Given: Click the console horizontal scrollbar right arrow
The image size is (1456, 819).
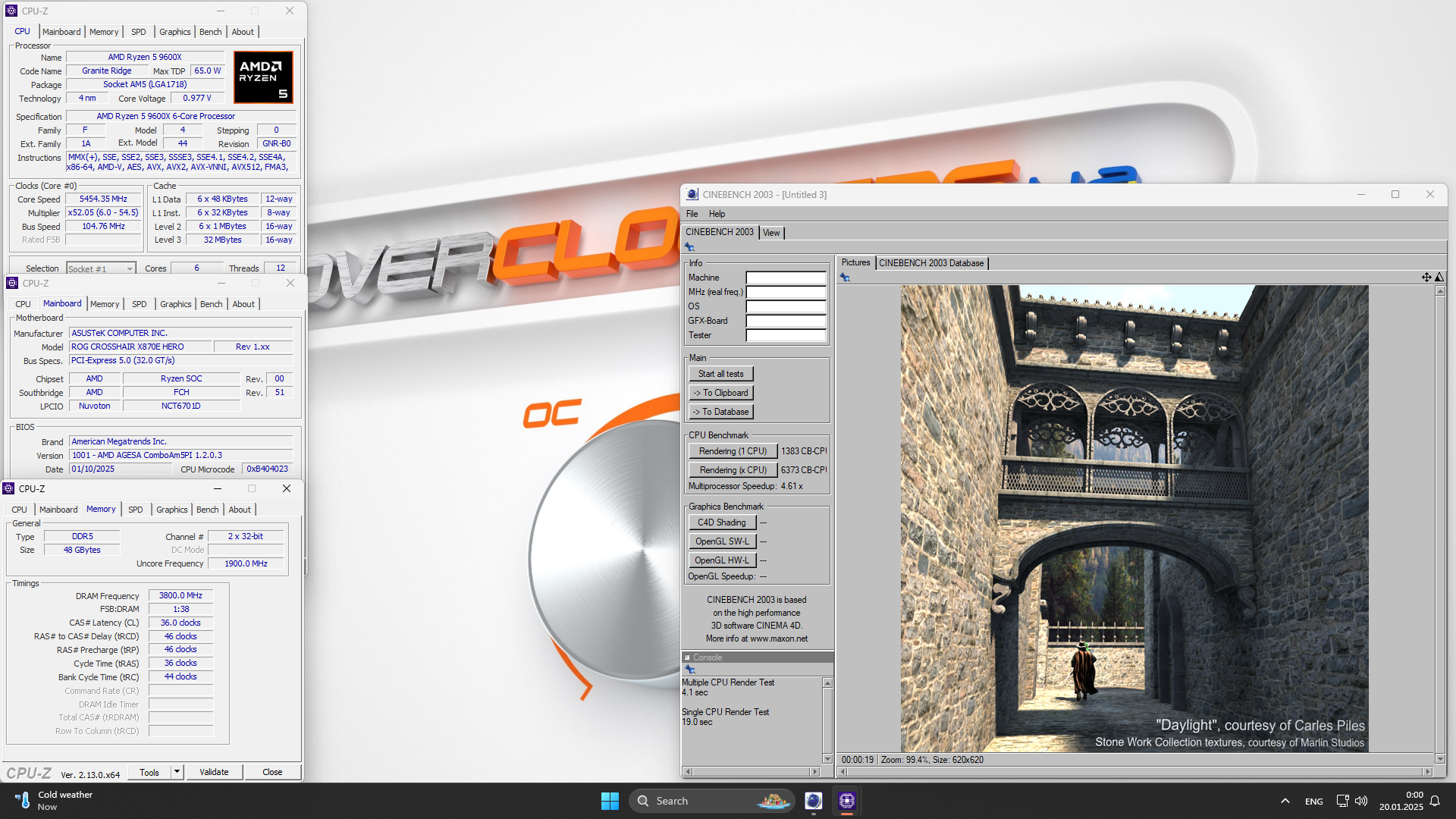Looking at the screenshot, I should point(815,772).
